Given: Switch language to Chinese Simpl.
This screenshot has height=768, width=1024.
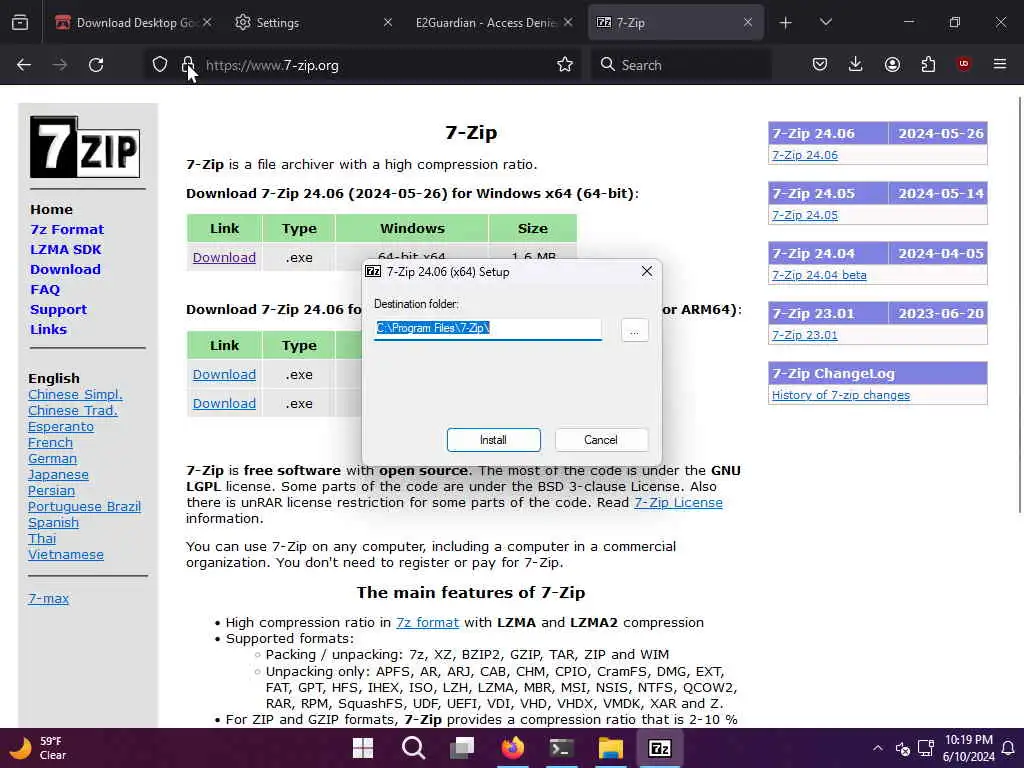Looking at the screenshot, I should (x=75, y=394).
